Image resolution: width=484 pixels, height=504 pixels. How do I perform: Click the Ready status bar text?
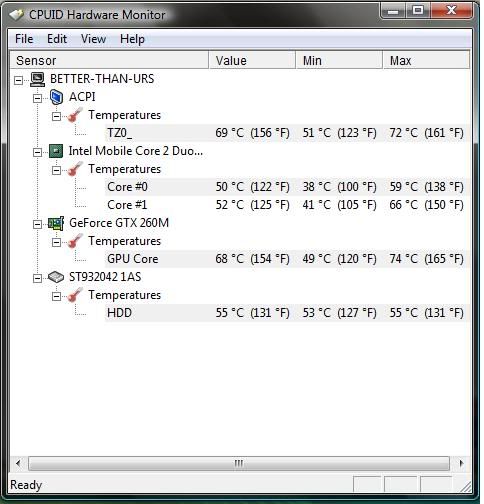coord(26,485)
